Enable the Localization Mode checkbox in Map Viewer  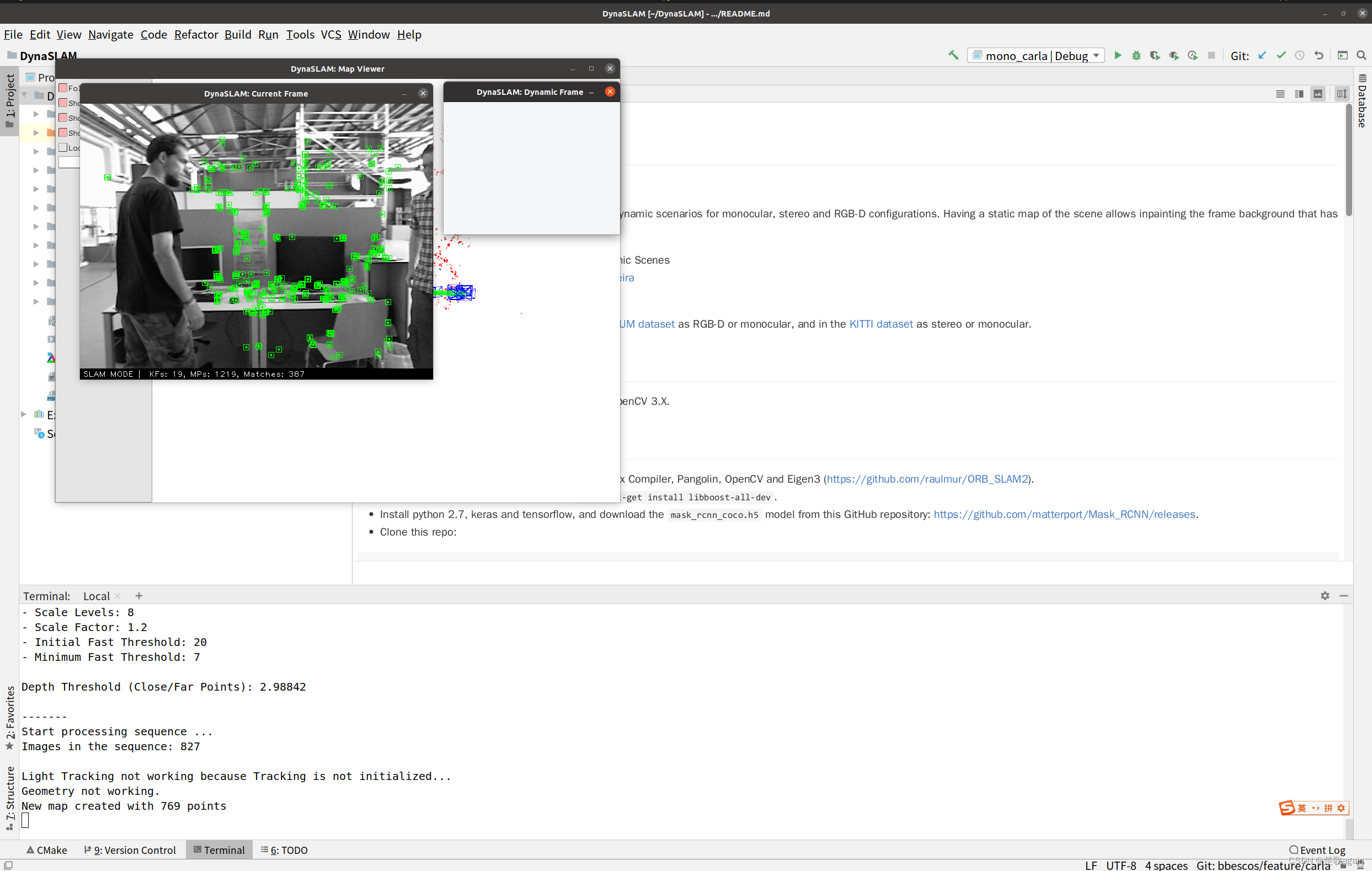63,147
